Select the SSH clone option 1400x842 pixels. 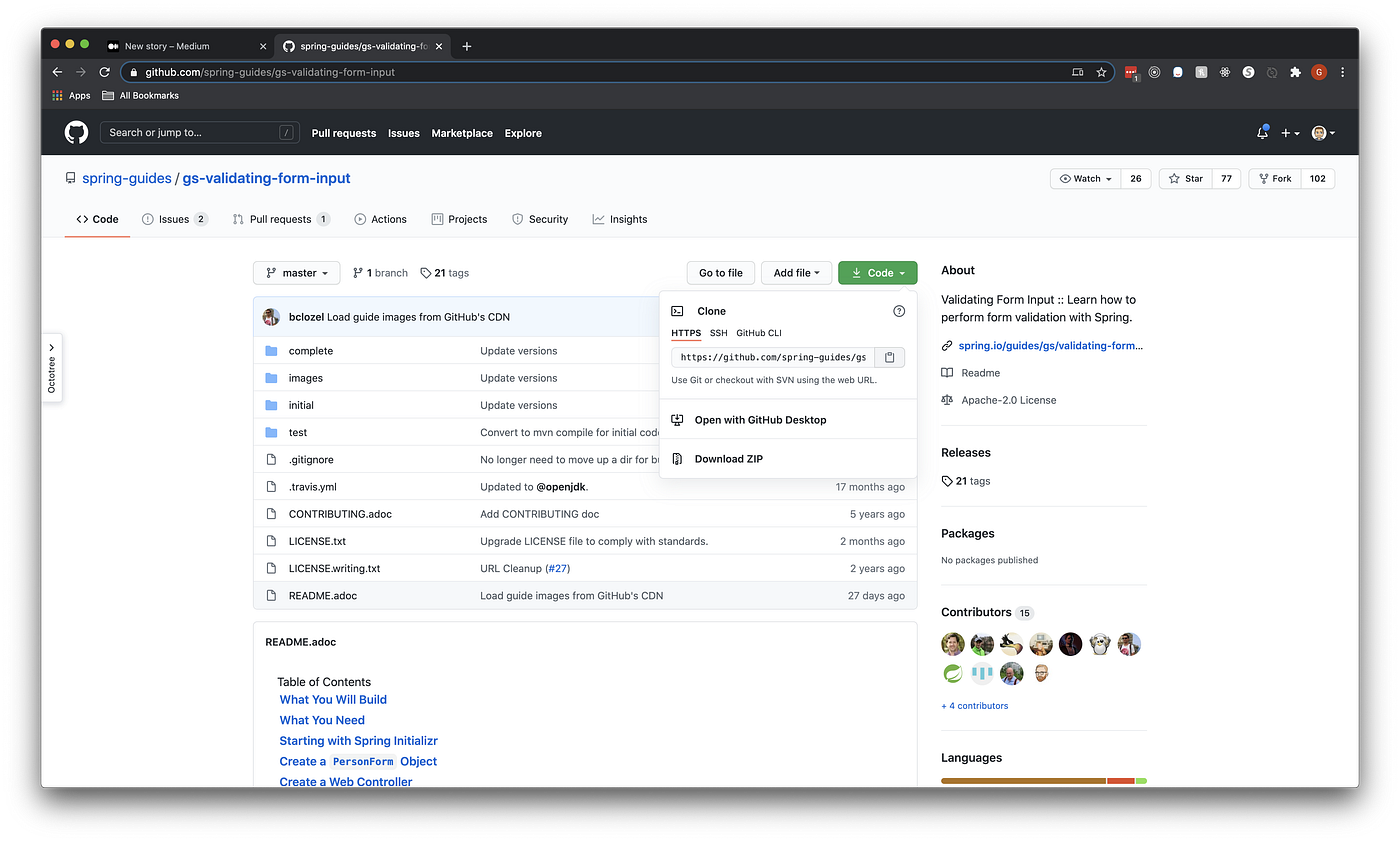click(719, 333)
